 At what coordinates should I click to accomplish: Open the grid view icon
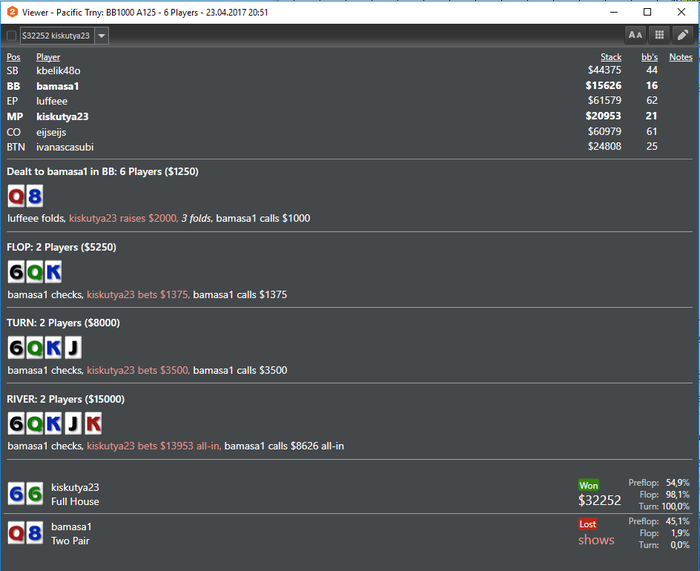tap(659, 35)
